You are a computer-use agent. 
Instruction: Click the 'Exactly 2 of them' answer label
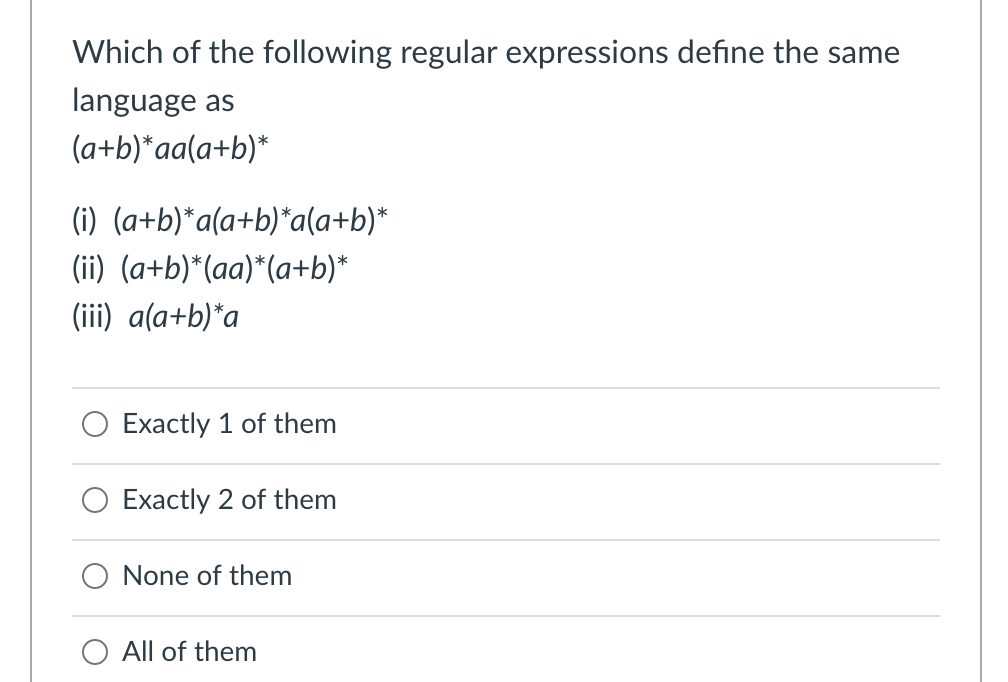click(x=229, y=500)
